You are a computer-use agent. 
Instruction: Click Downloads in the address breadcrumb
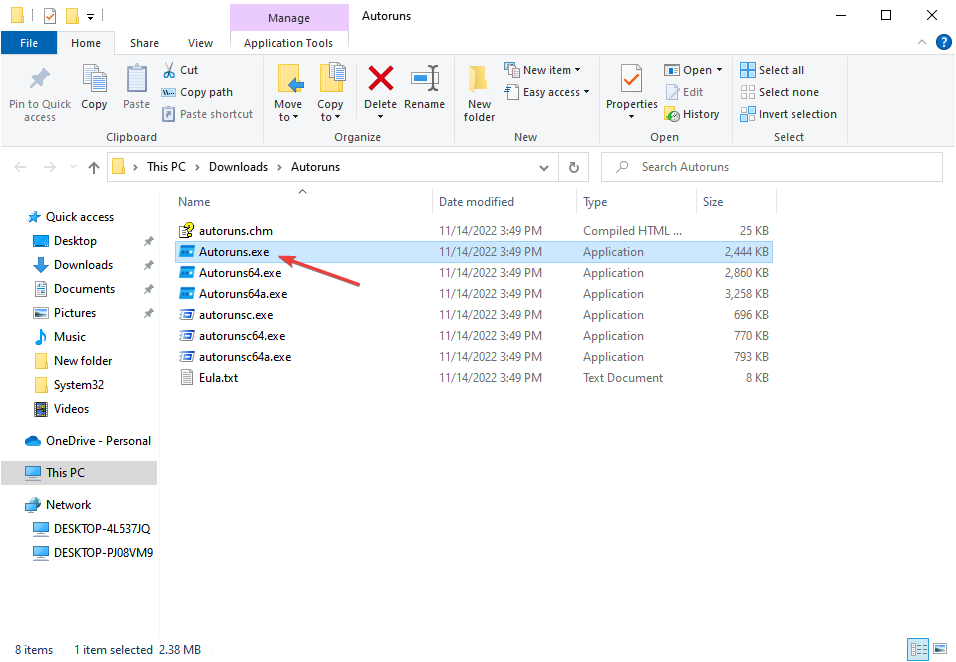pyautogui.click(x=238, y=167)
